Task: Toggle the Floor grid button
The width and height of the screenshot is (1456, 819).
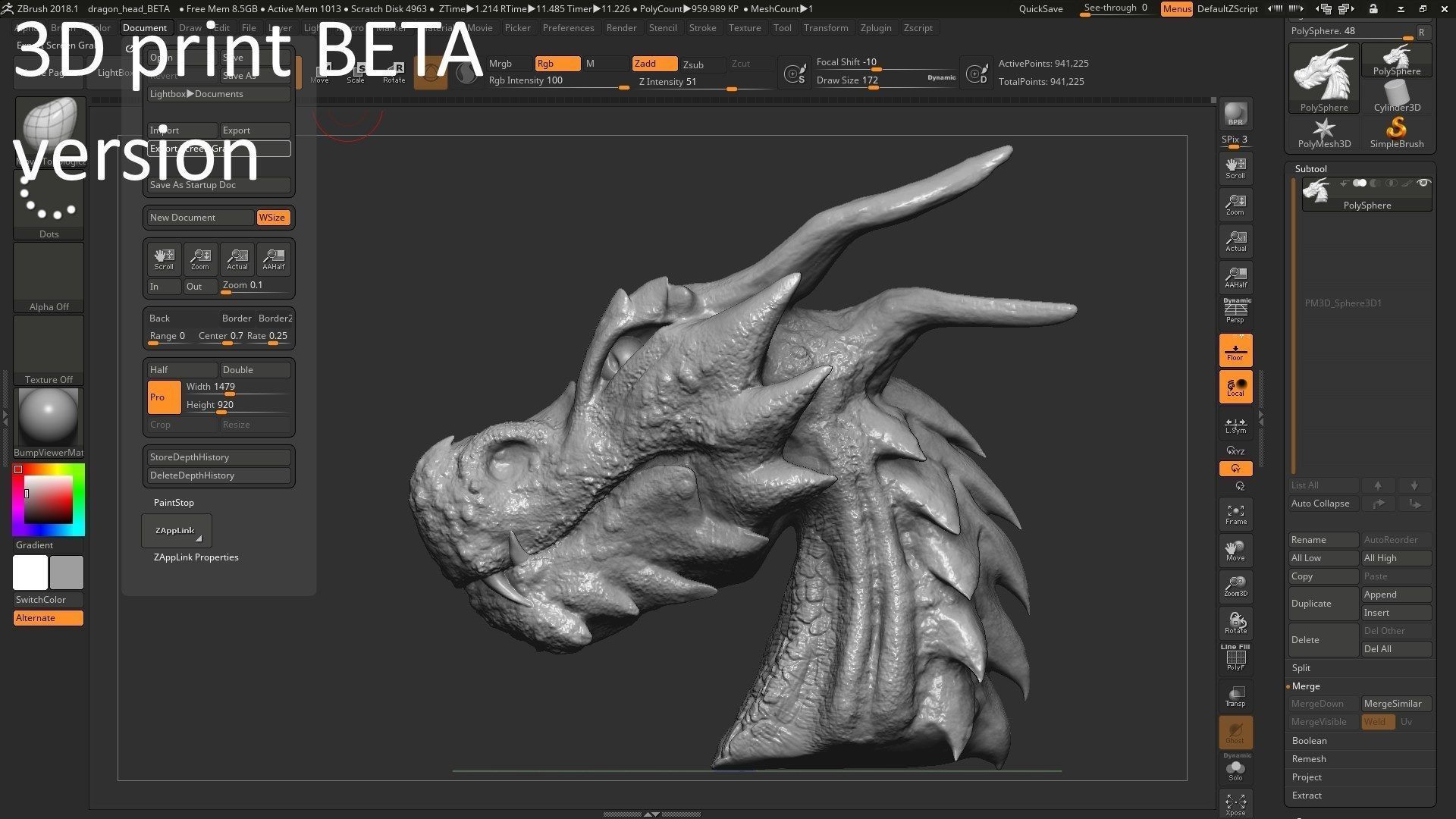Action: [1235, 350]
